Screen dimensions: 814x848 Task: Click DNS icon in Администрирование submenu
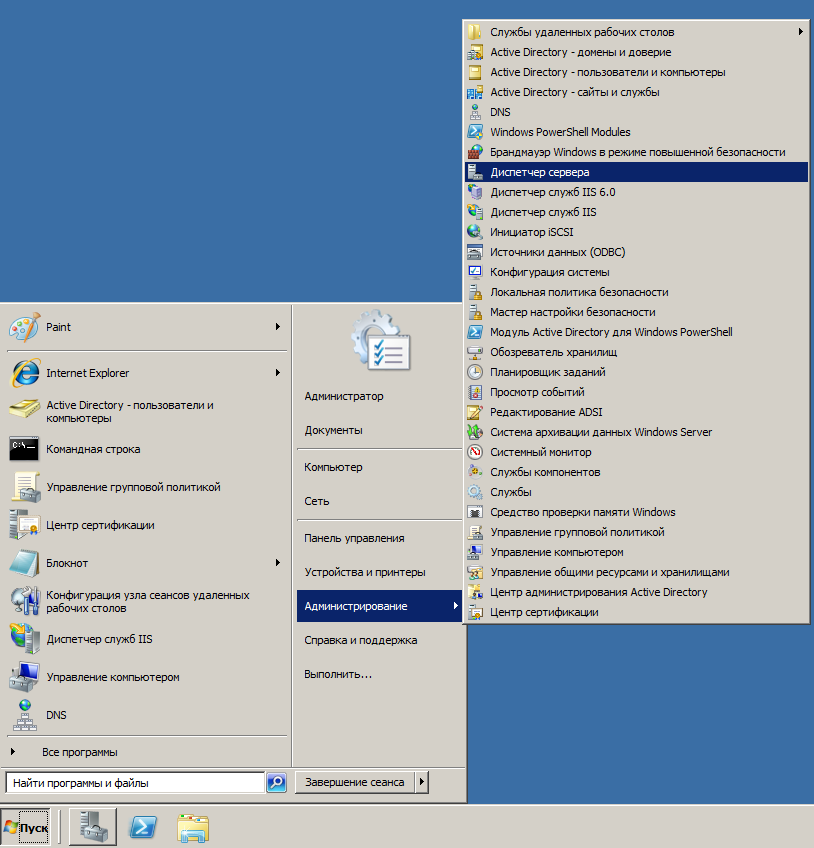(x=475, y=112)
